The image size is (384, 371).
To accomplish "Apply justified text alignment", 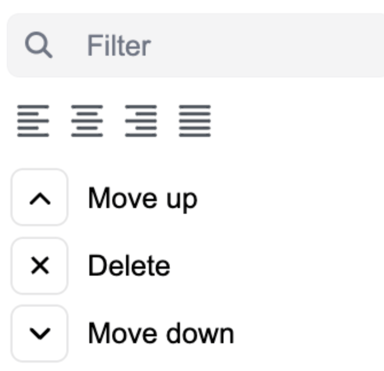I will tap(195, 121).
